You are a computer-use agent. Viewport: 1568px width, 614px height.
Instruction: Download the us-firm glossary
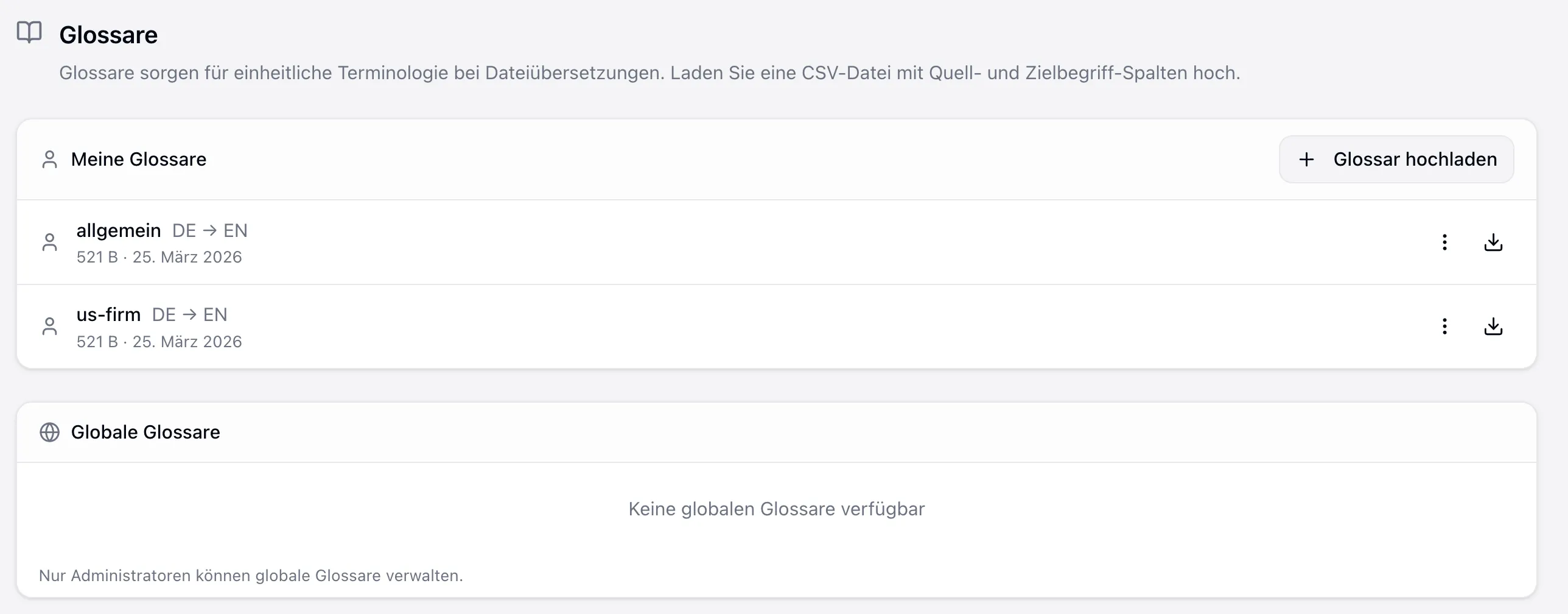coord(1493,326)
